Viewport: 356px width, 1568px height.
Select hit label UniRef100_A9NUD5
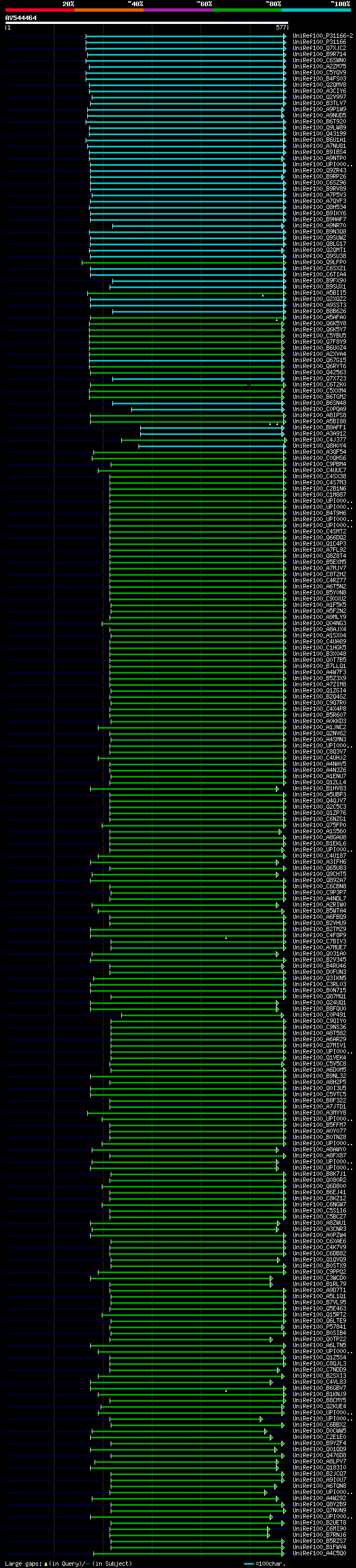click(319, 115)
